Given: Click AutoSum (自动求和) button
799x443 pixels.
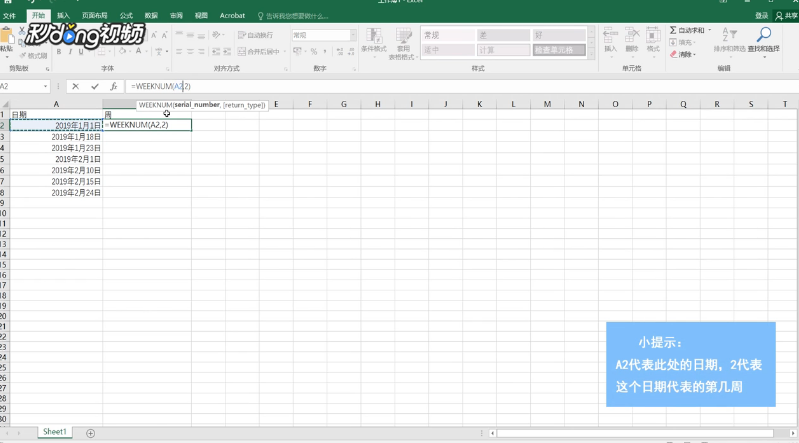Looking at the screenshot, I should click(x=686, y=31).
